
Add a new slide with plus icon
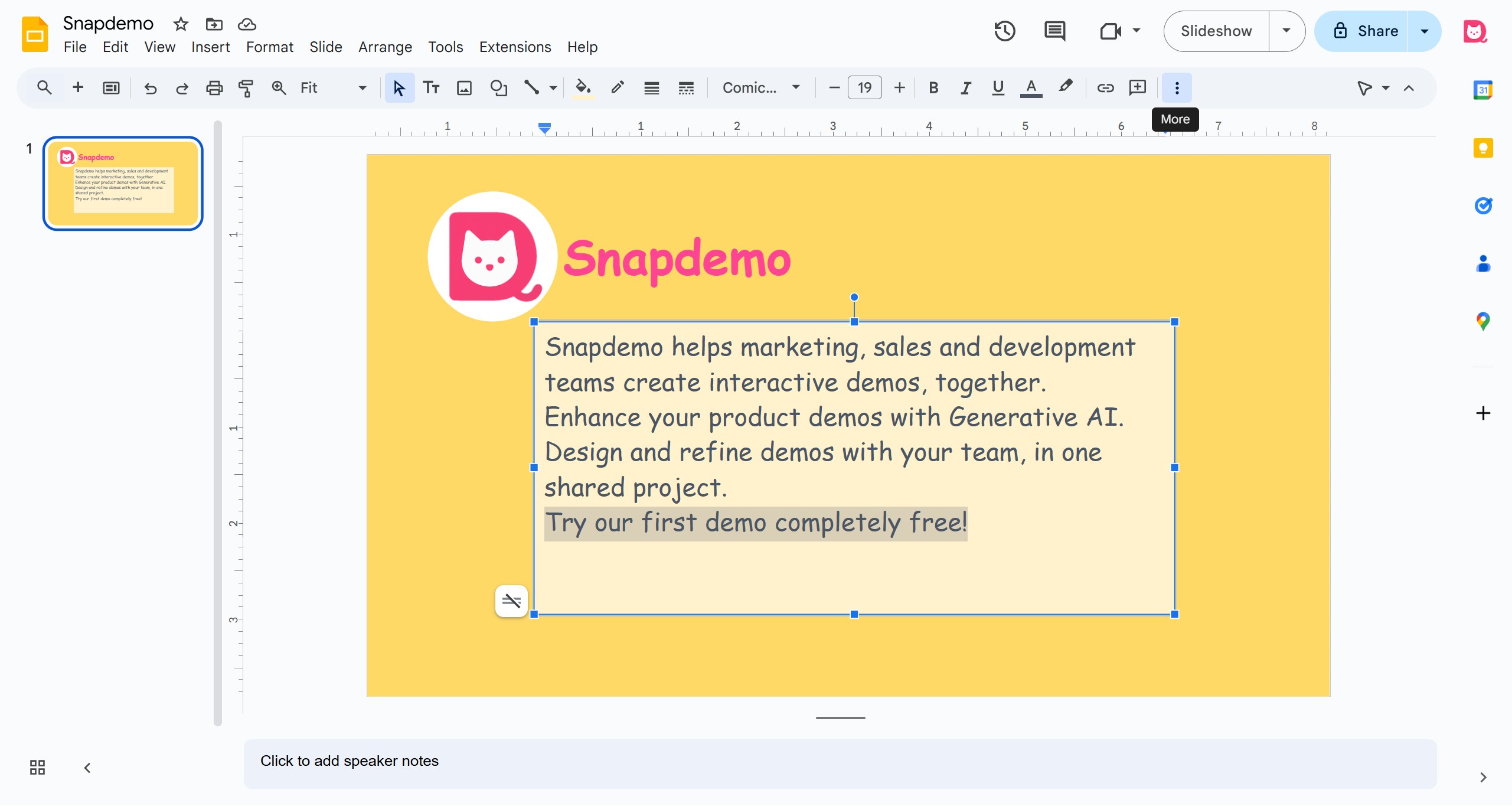(77, 88)
